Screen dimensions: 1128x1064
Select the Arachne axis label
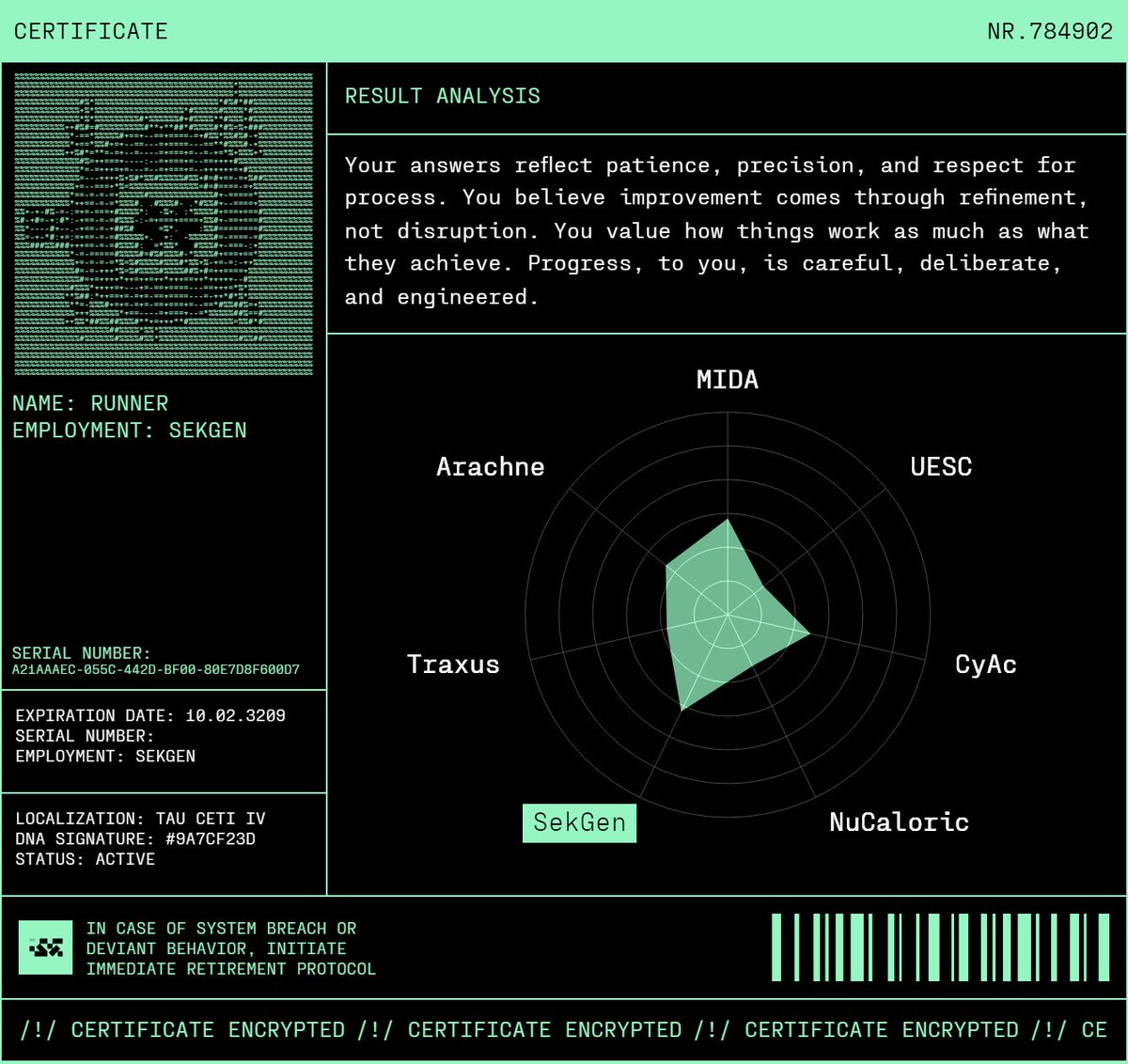click(491, 466)
